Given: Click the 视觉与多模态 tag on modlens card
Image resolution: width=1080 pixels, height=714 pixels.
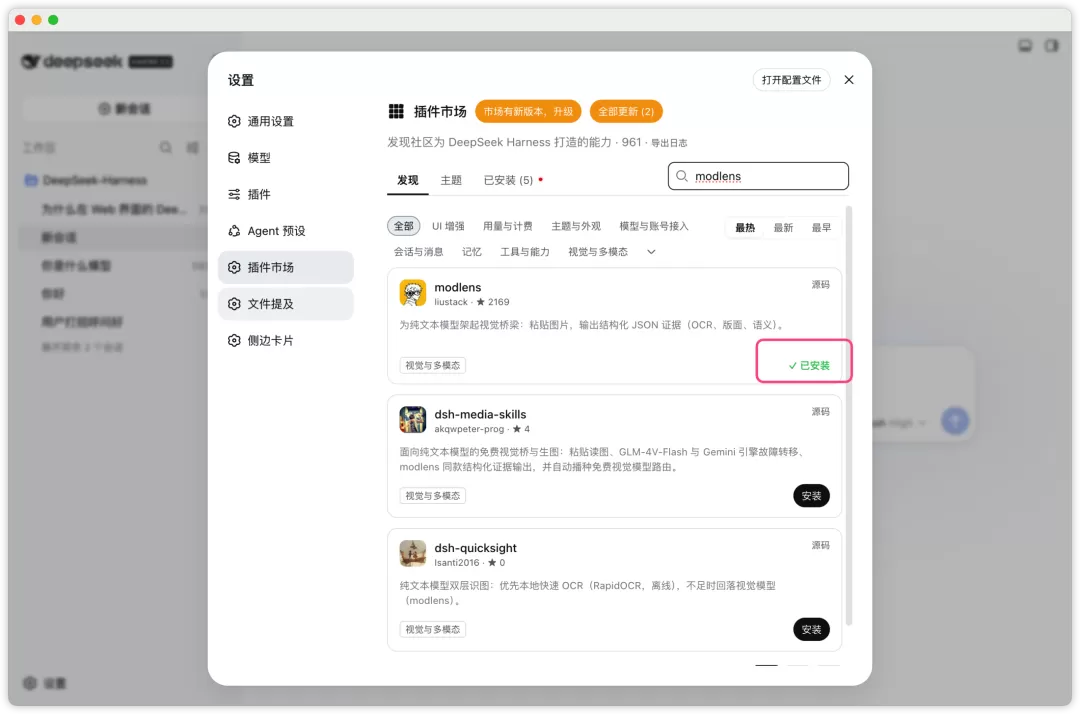Looking at the screenshot, I should click(433, 366).
